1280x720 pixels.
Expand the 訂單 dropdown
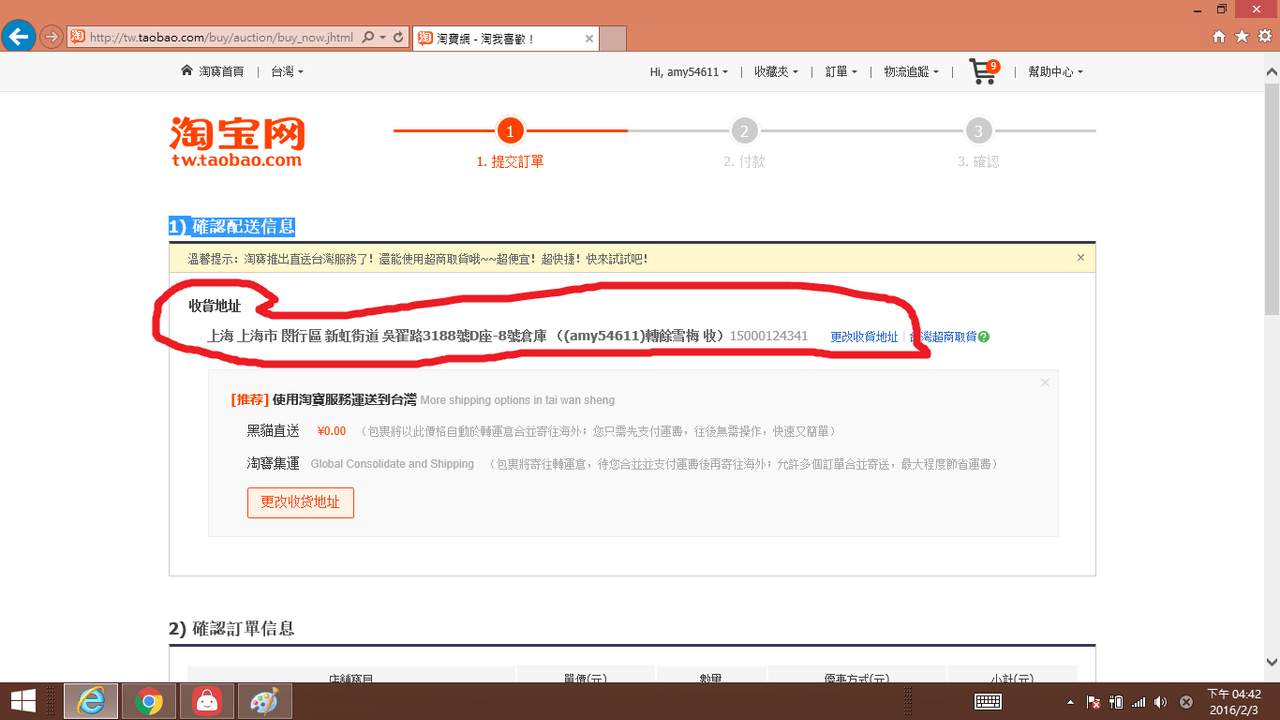coord(841,72)
